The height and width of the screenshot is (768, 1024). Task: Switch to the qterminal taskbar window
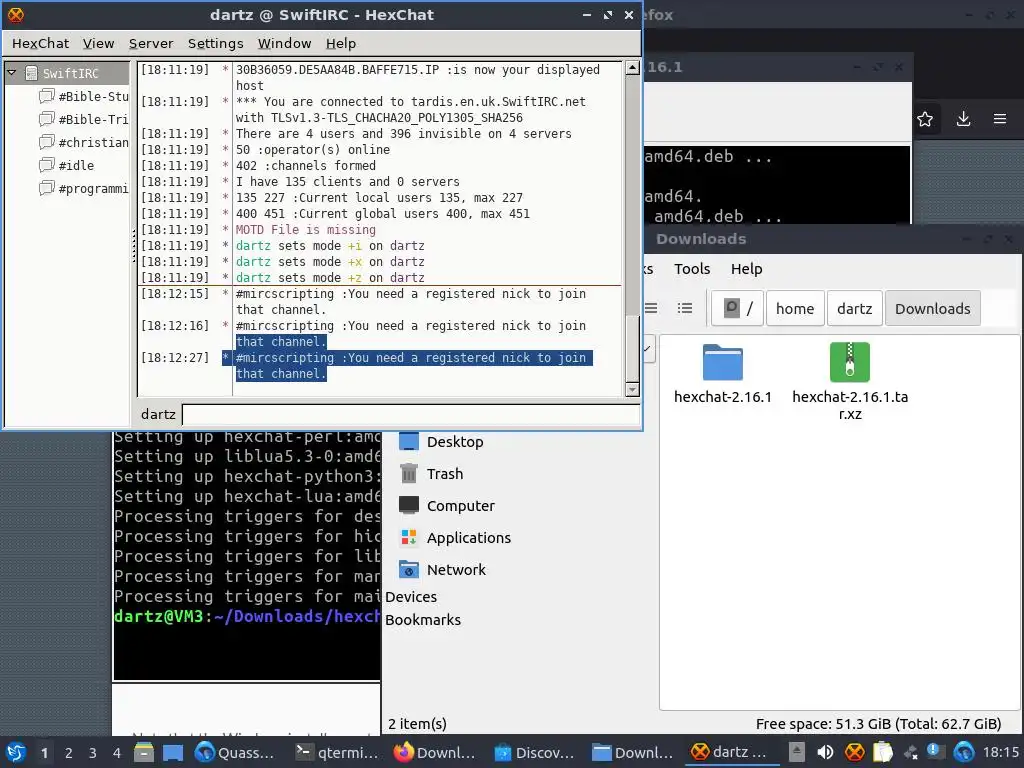tap(336, 753)
